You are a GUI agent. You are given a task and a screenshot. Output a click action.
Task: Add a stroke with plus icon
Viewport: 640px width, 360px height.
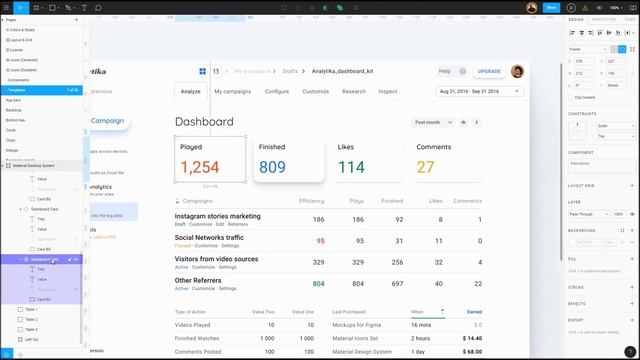click(x=632, y=287)
